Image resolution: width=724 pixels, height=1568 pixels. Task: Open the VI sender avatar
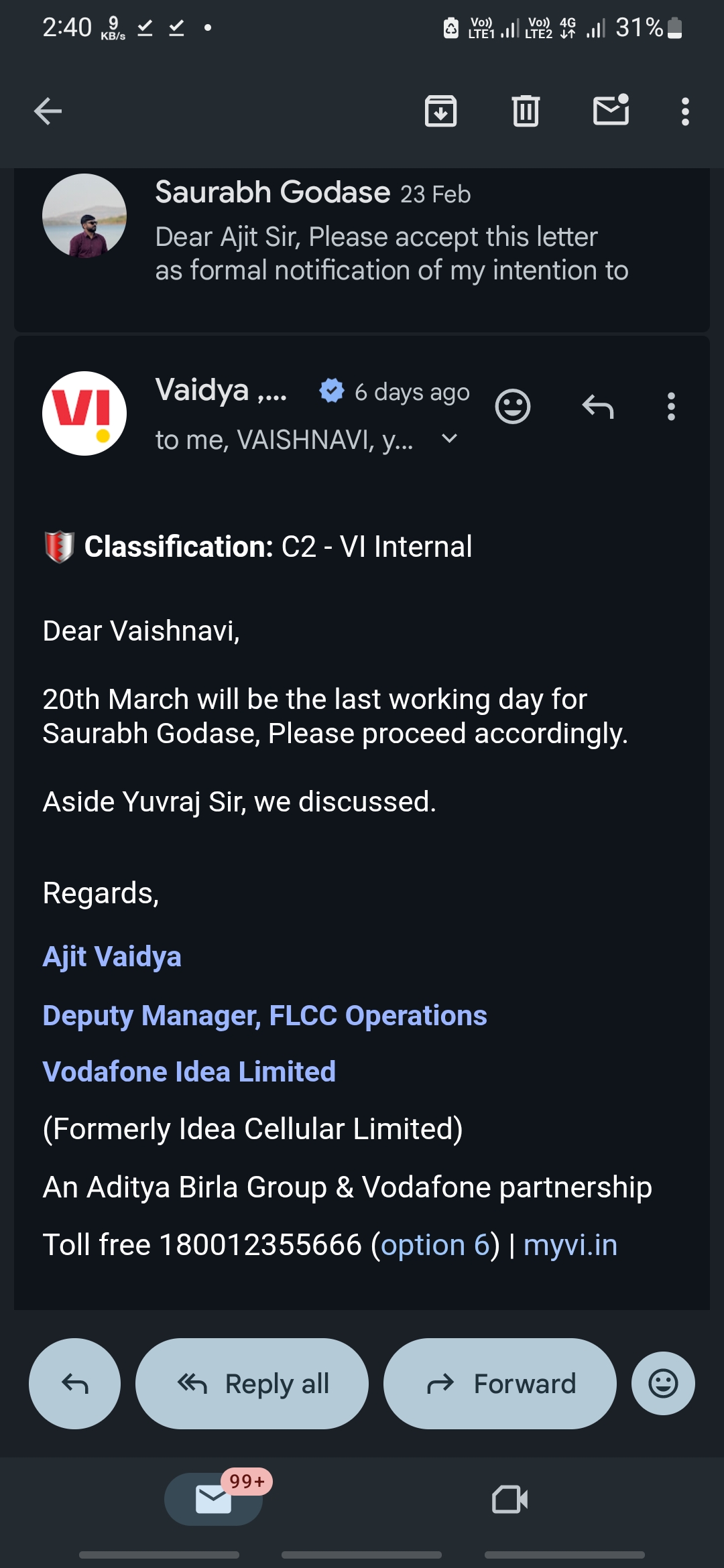tap(84, 413)
